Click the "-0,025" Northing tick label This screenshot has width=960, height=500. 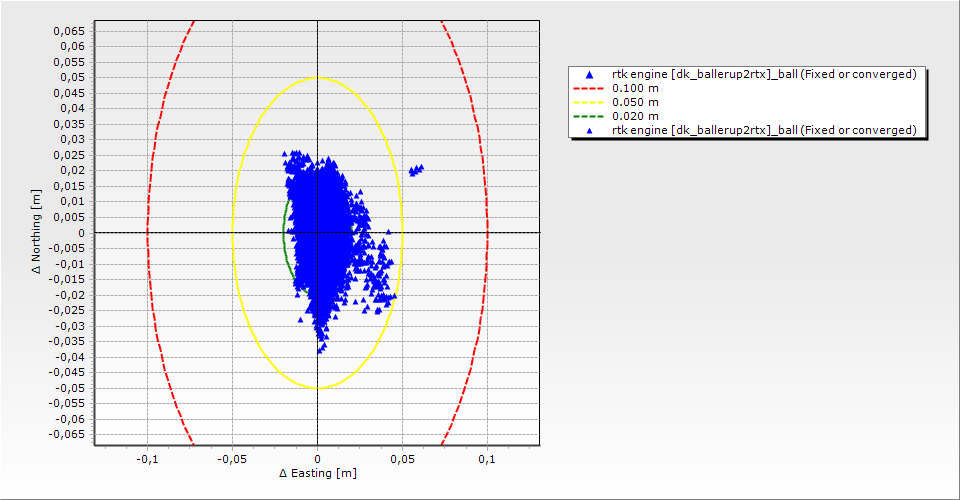67,310
